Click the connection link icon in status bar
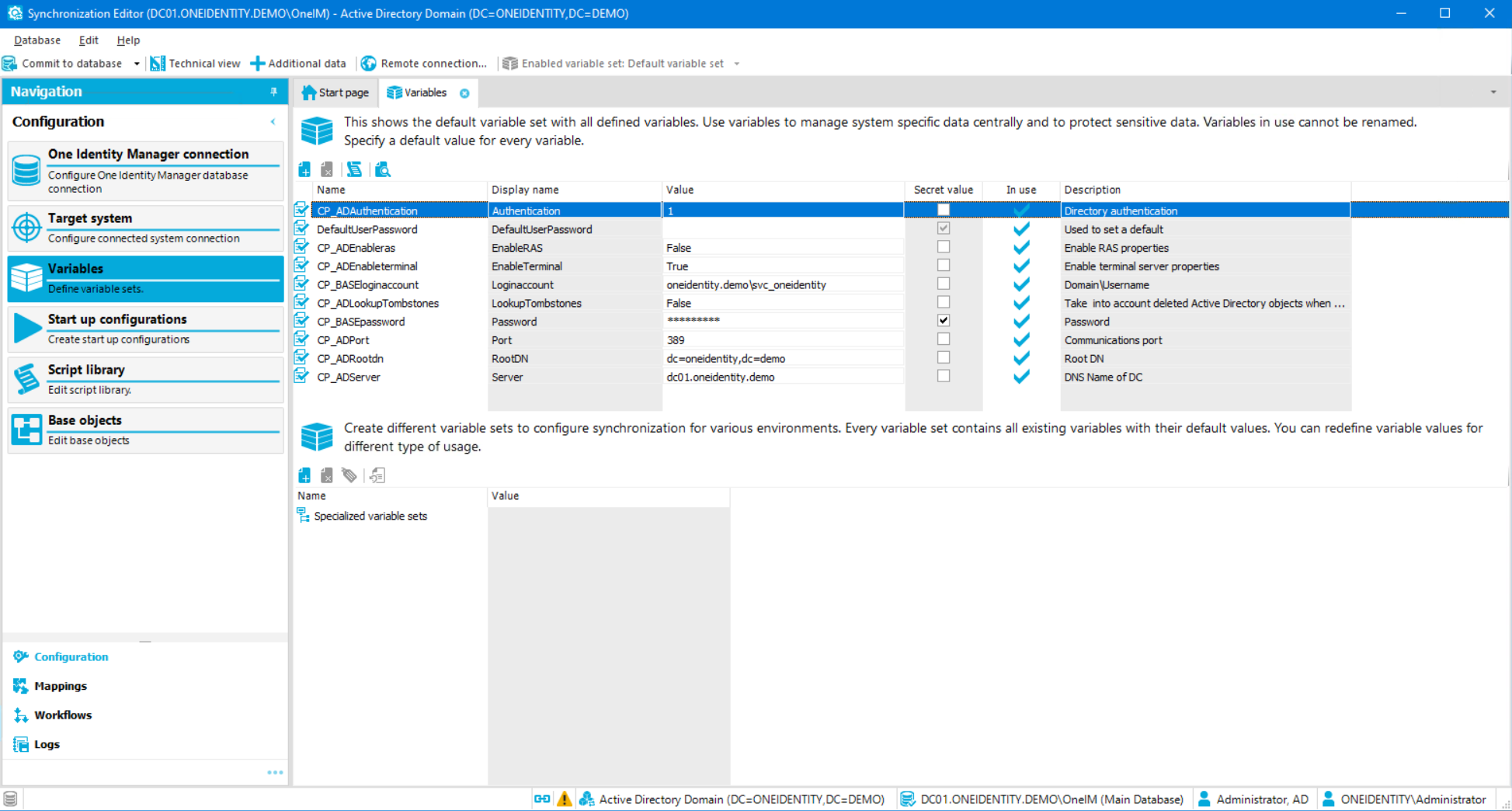1512x811 pixels. (542, 799)
